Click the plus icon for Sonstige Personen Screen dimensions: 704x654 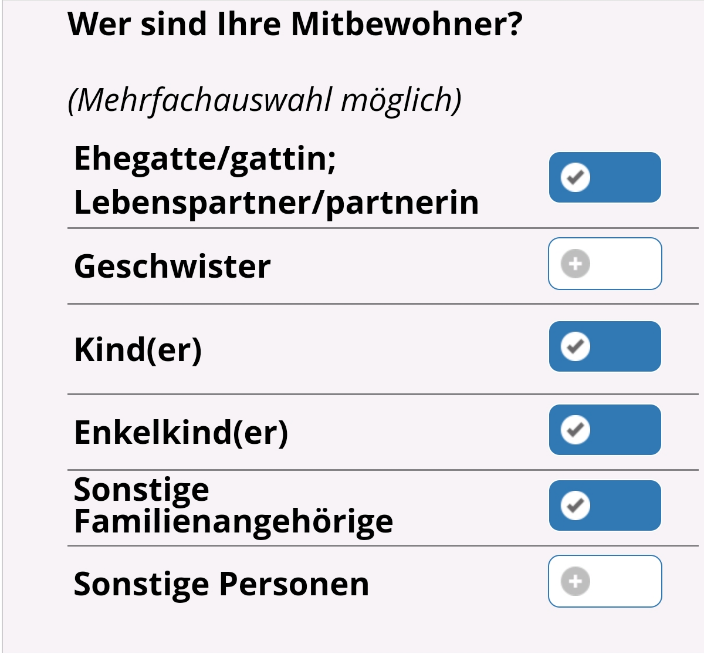coord(574,581)
